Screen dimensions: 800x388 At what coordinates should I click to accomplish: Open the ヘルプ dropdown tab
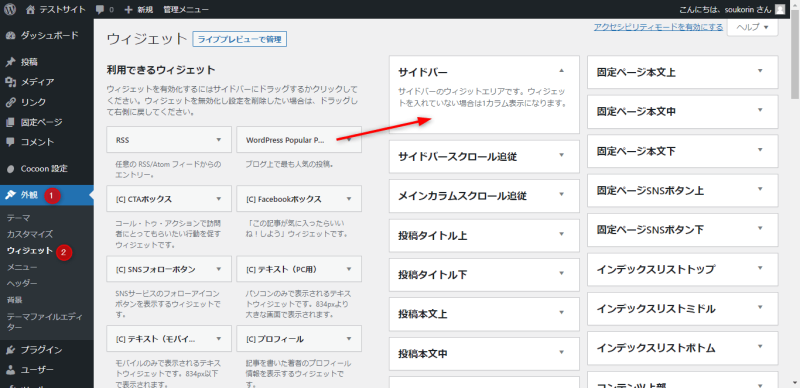[753, 27]
